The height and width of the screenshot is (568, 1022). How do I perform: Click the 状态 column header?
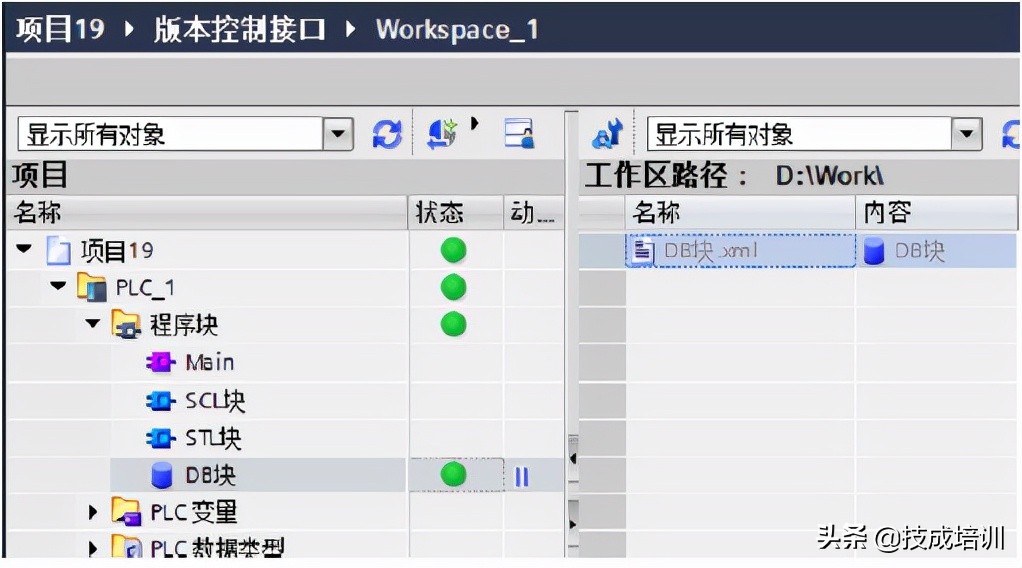tap(455, 213)
